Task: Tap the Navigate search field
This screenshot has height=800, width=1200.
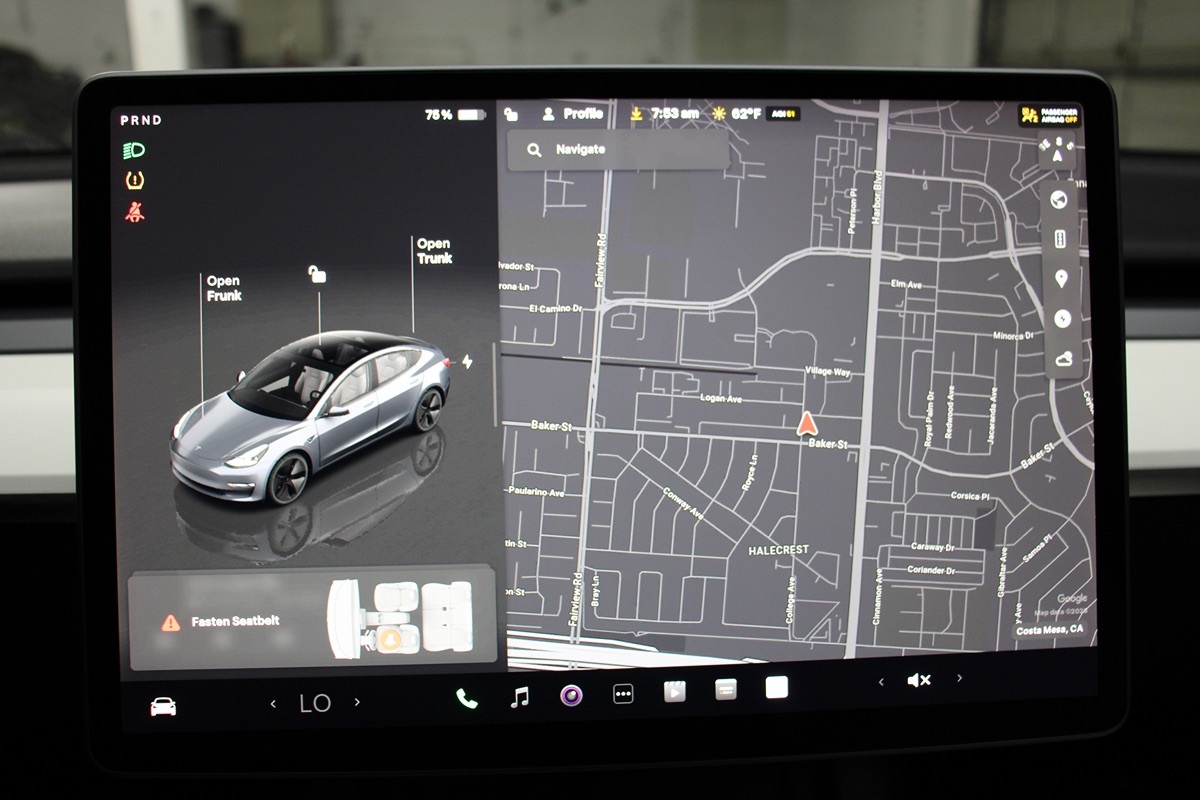Action: click(x=617, y=150)
